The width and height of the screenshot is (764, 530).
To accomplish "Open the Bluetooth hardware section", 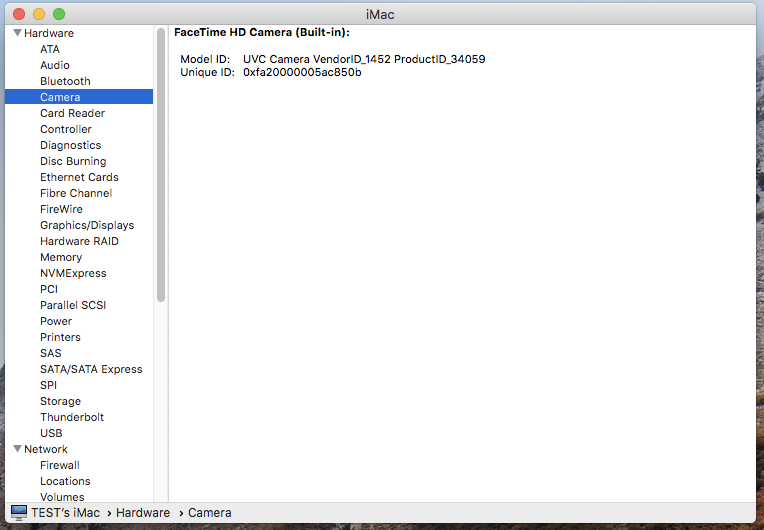I will [x=65, y=81].
